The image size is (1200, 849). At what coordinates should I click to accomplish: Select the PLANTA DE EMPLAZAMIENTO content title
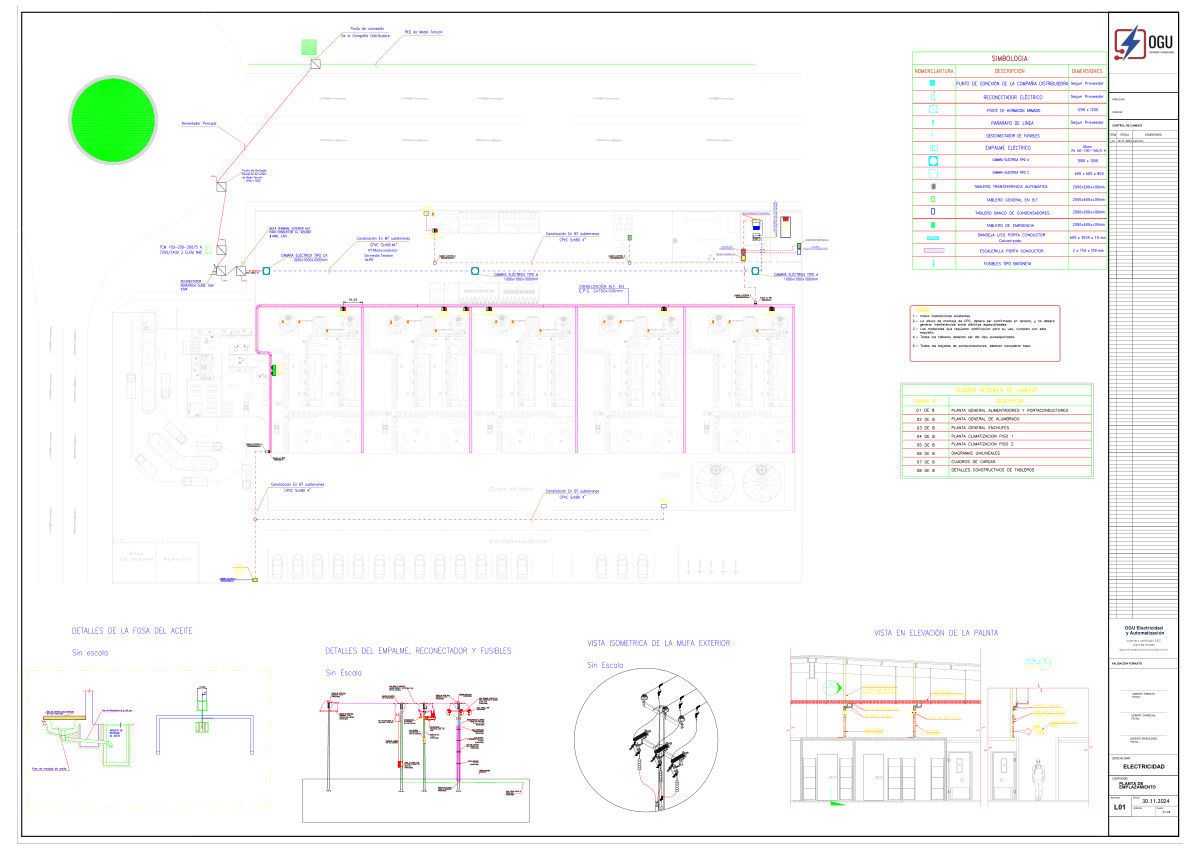point(1135,785)
